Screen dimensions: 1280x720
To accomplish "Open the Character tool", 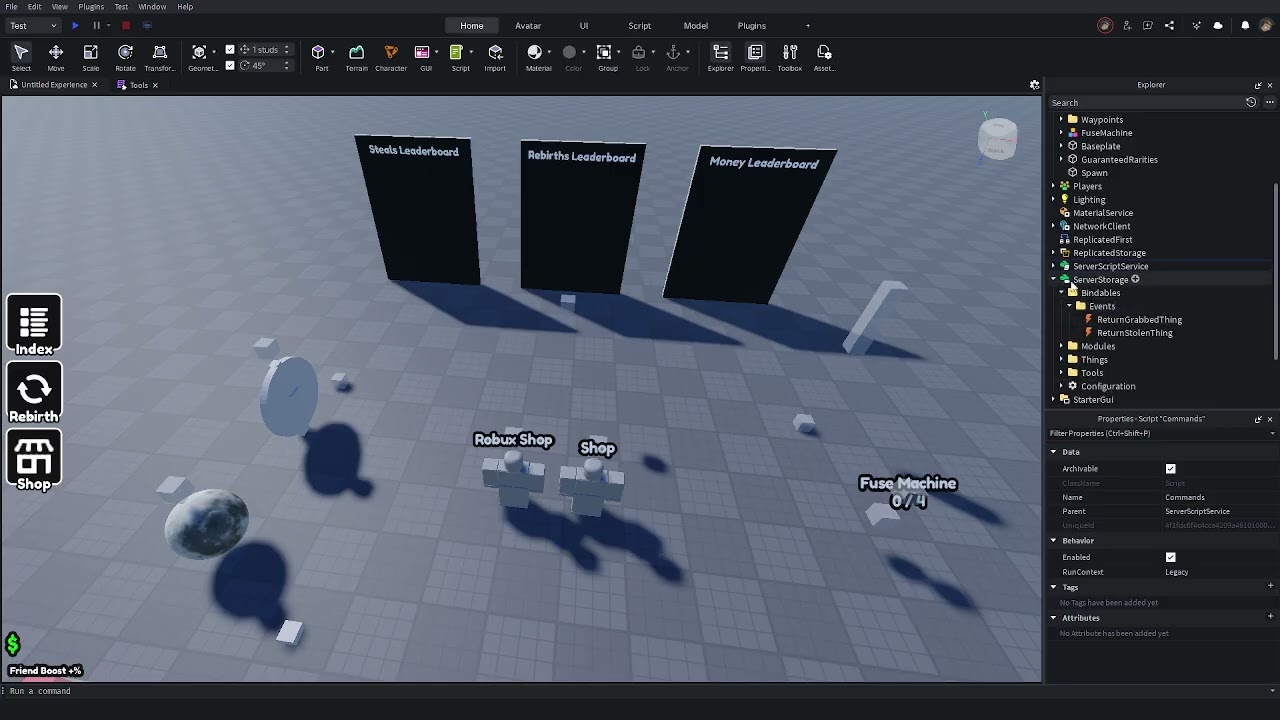I will pos(391,58).
